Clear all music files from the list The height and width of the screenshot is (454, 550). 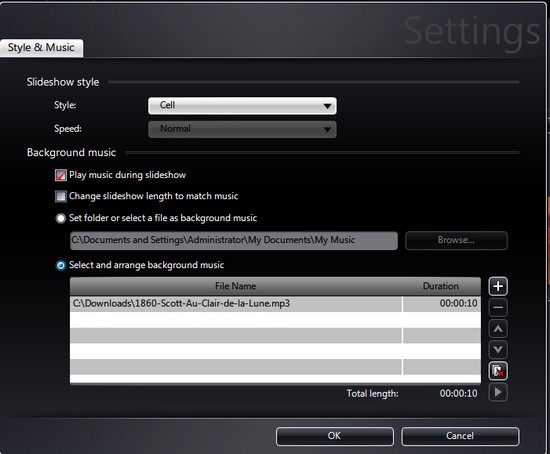tap(498, 371)
